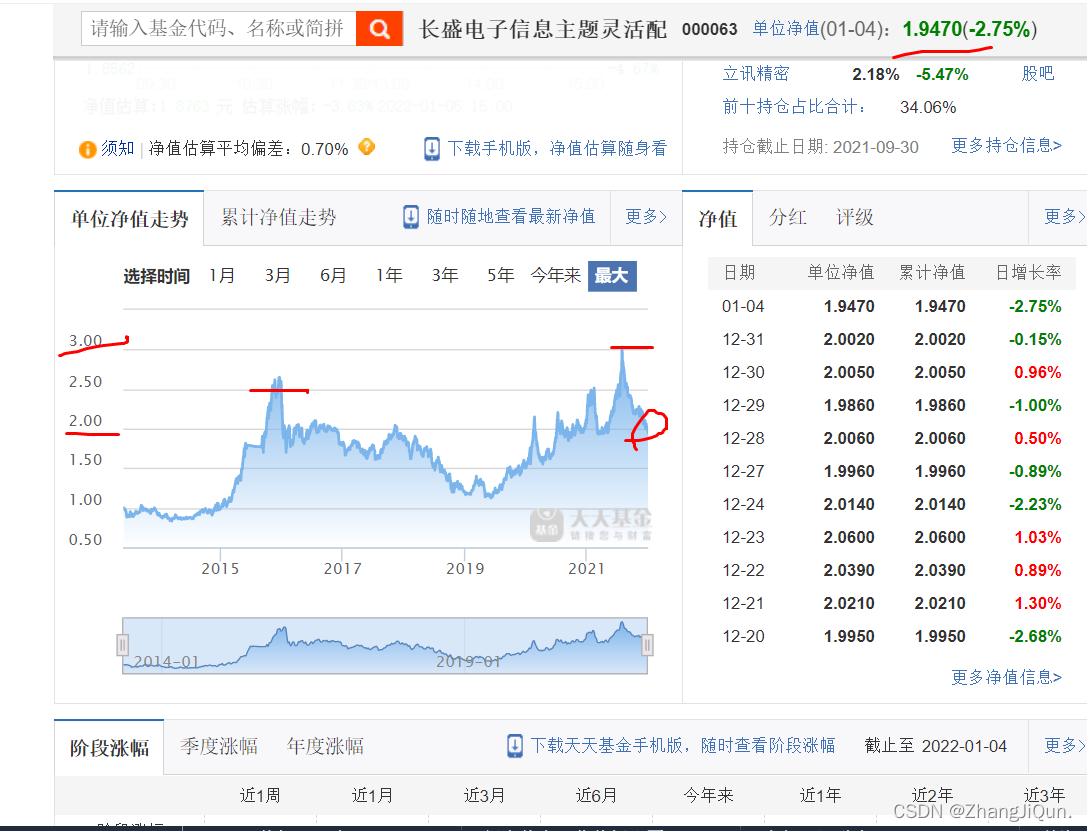
Task: Click the 累计净值 column header
Action: (932, 272)
